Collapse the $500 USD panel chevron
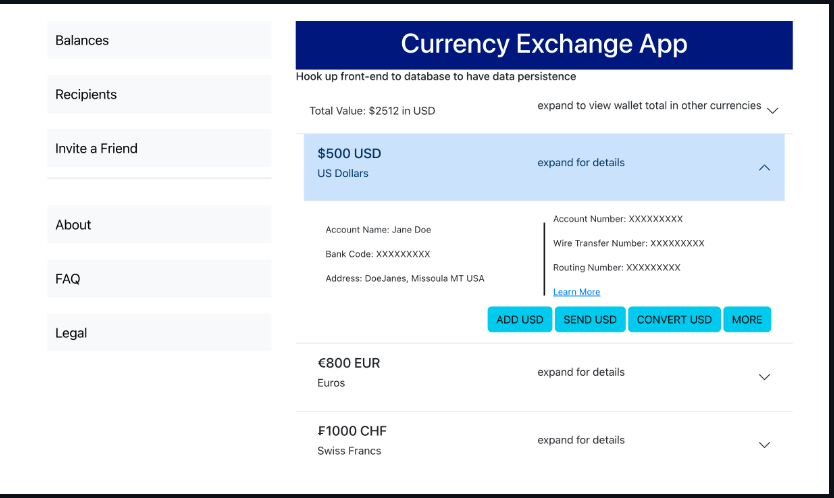The image size is (834, 498). coord(764,168)
